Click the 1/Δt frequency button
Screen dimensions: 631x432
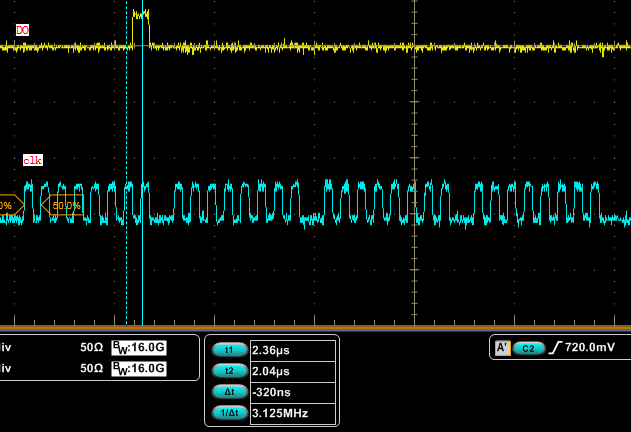[229, 413]
